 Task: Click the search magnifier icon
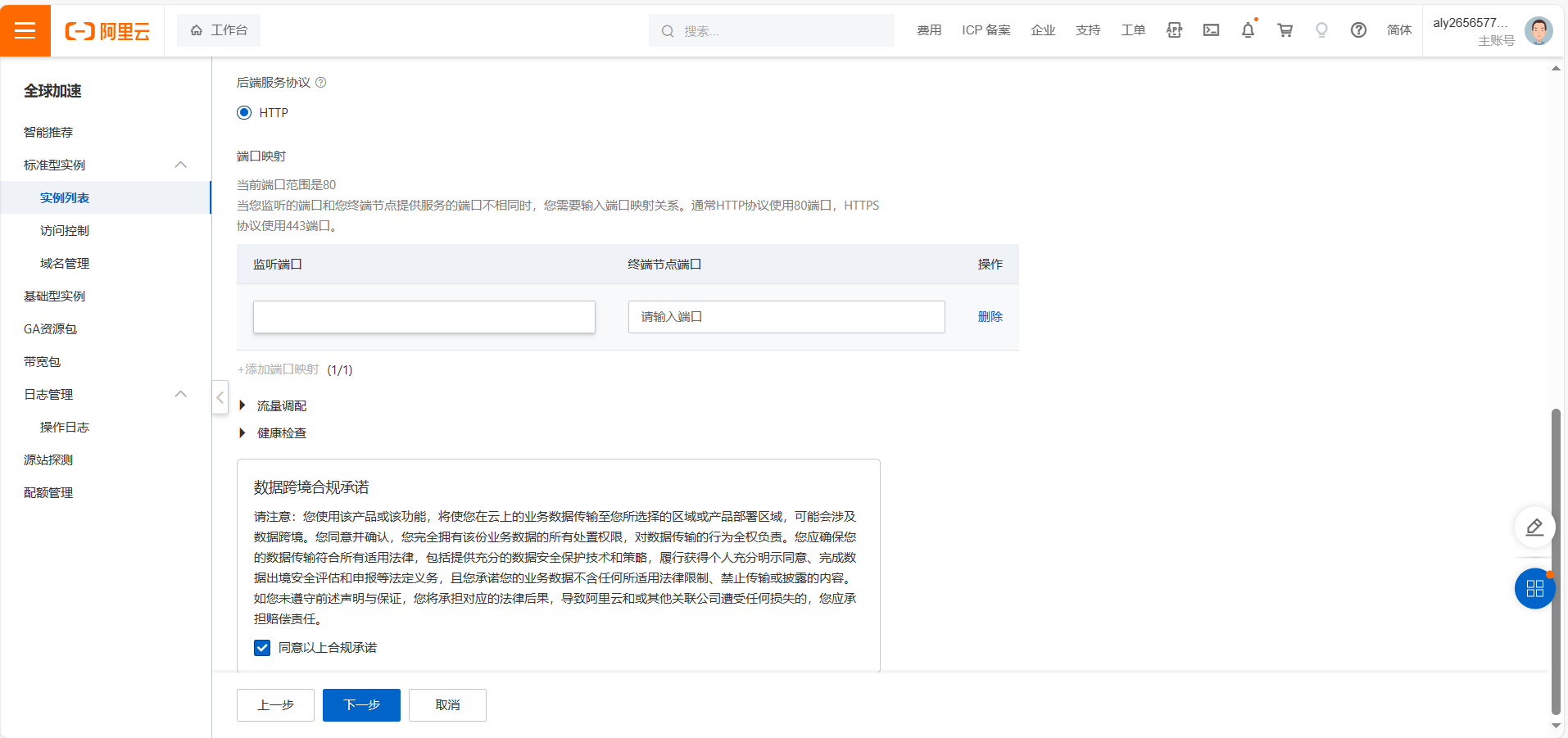[668, 31]
